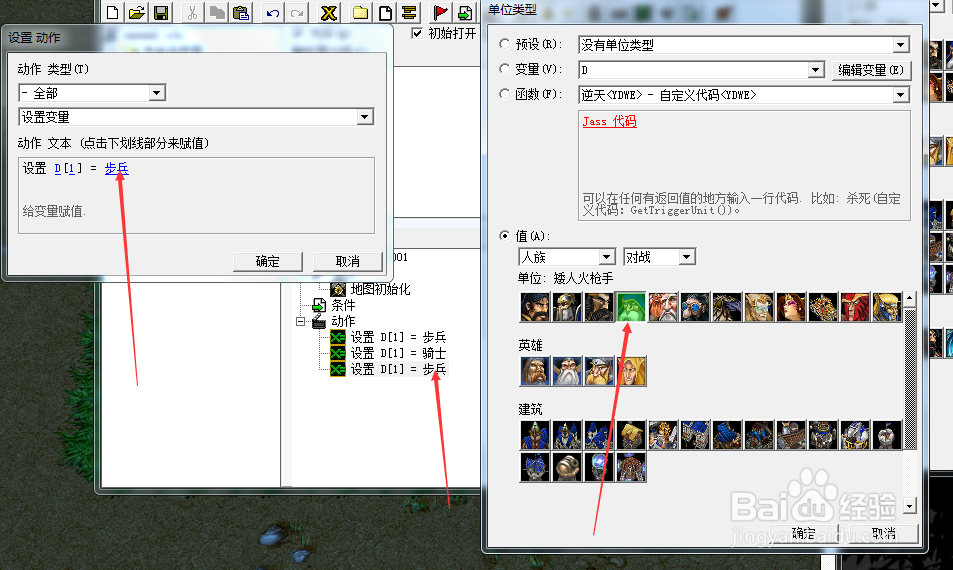Screen dimensions: 953x570
Task: Select the Arcane Vault building icon
Action: (631, 467)
